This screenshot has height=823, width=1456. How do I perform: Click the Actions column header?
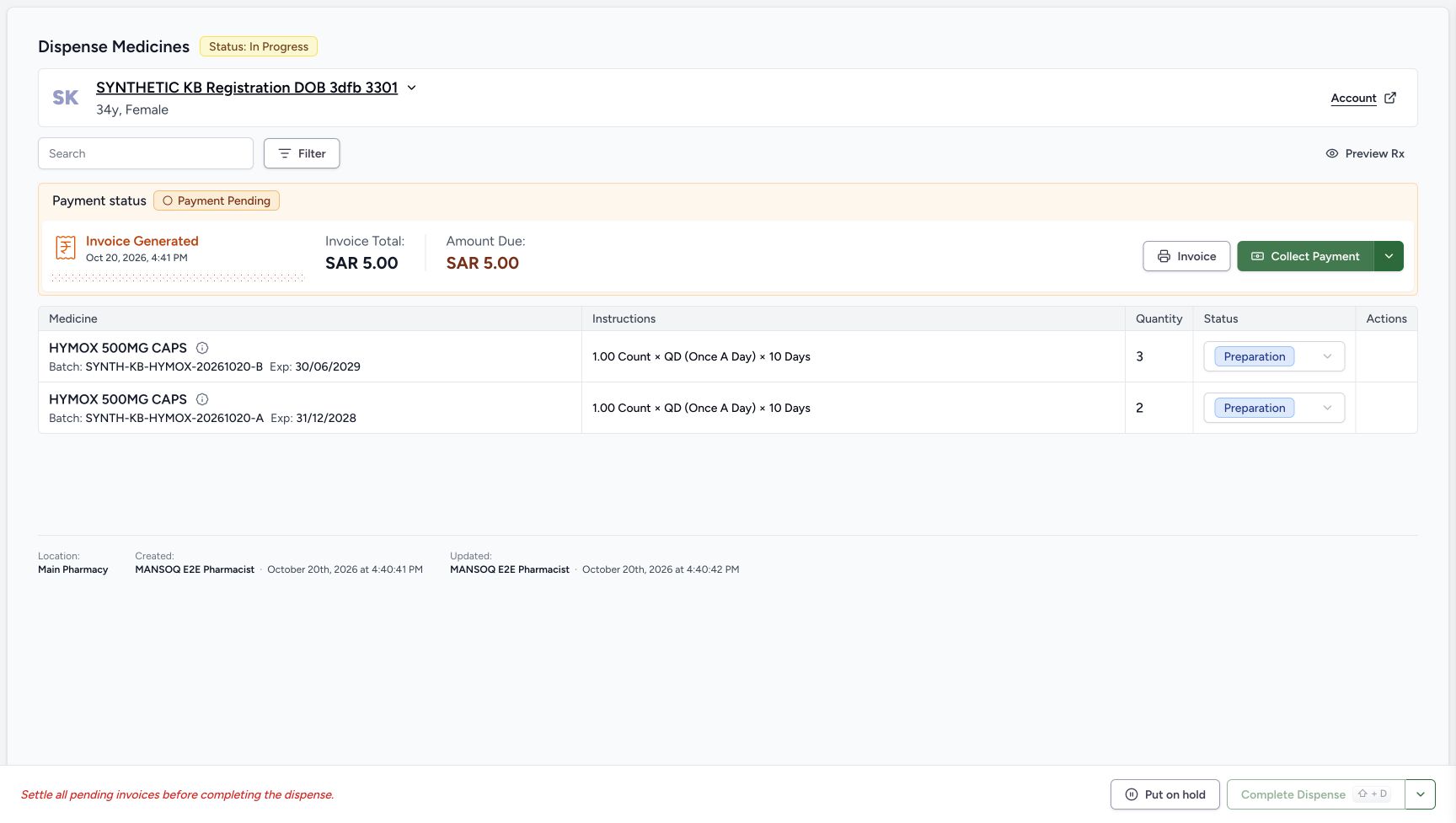pyautogui.click(x=1386, y=318)
